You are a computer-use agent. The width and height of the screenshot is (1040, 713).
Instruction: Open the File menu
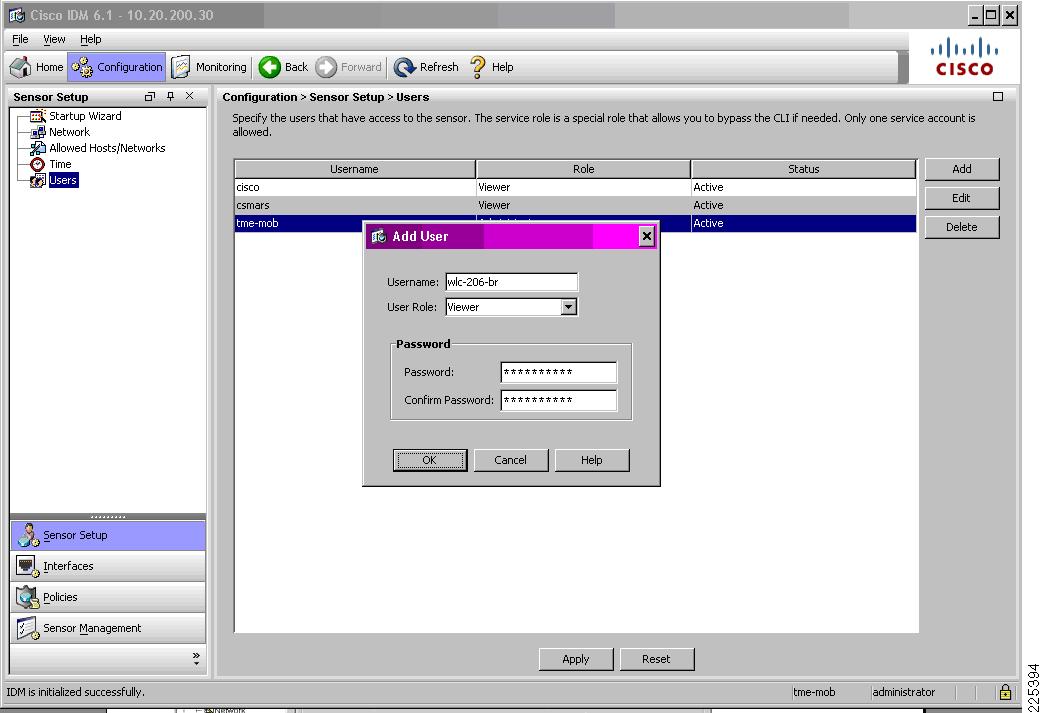(x=20, y=39)
